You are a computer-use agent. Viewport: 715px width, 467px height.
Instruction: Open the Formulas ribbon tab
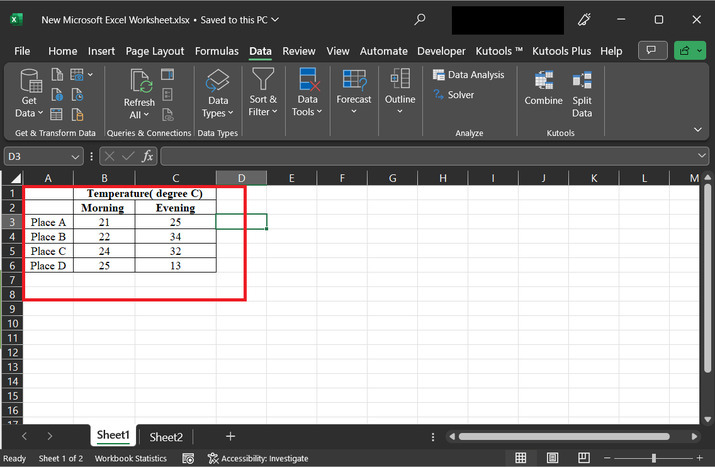tap(216, 51)
